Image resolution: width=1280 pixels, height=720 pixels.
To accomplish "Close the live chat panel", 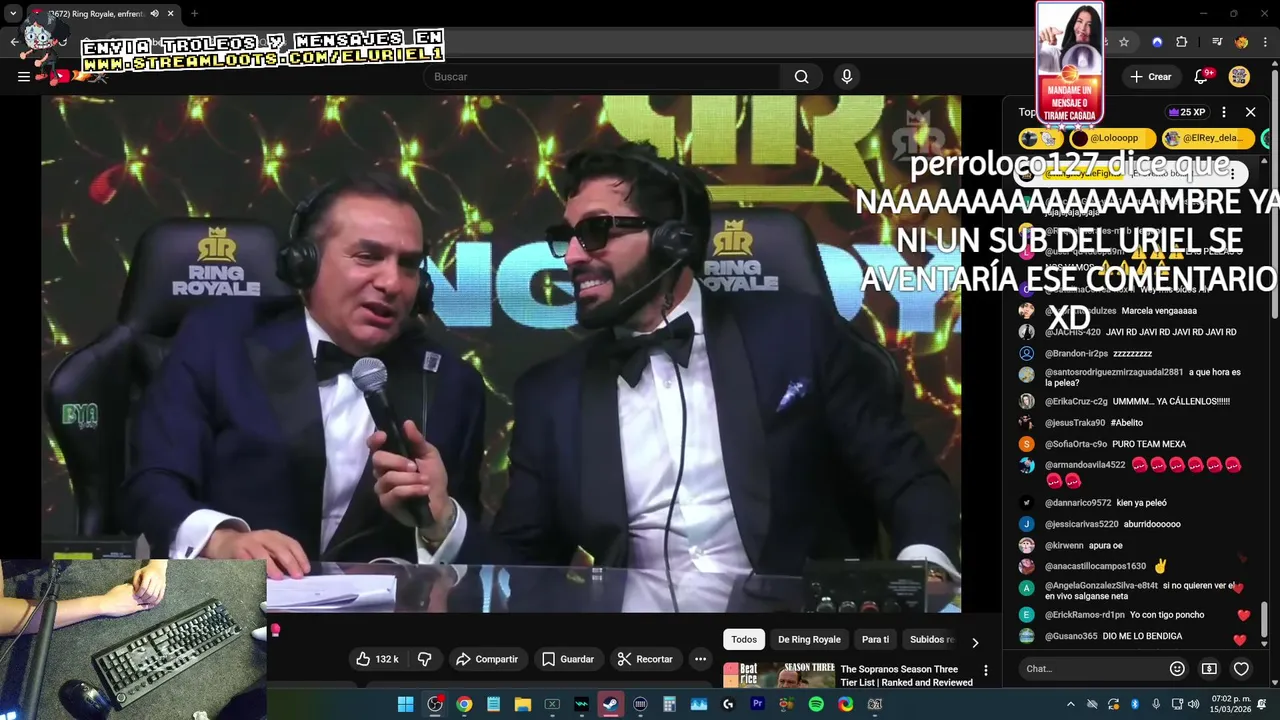I will [1250, 112].
